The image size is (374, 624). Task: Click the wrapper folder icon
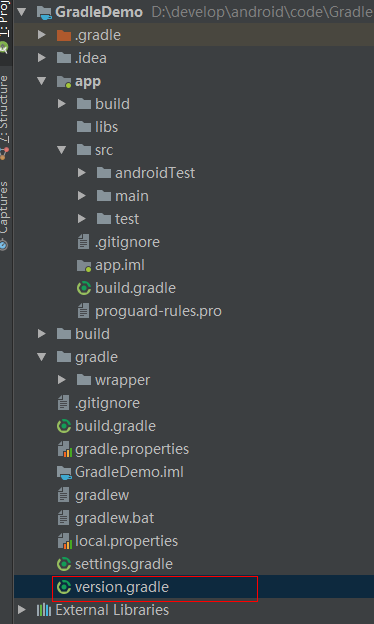point(84,380)
